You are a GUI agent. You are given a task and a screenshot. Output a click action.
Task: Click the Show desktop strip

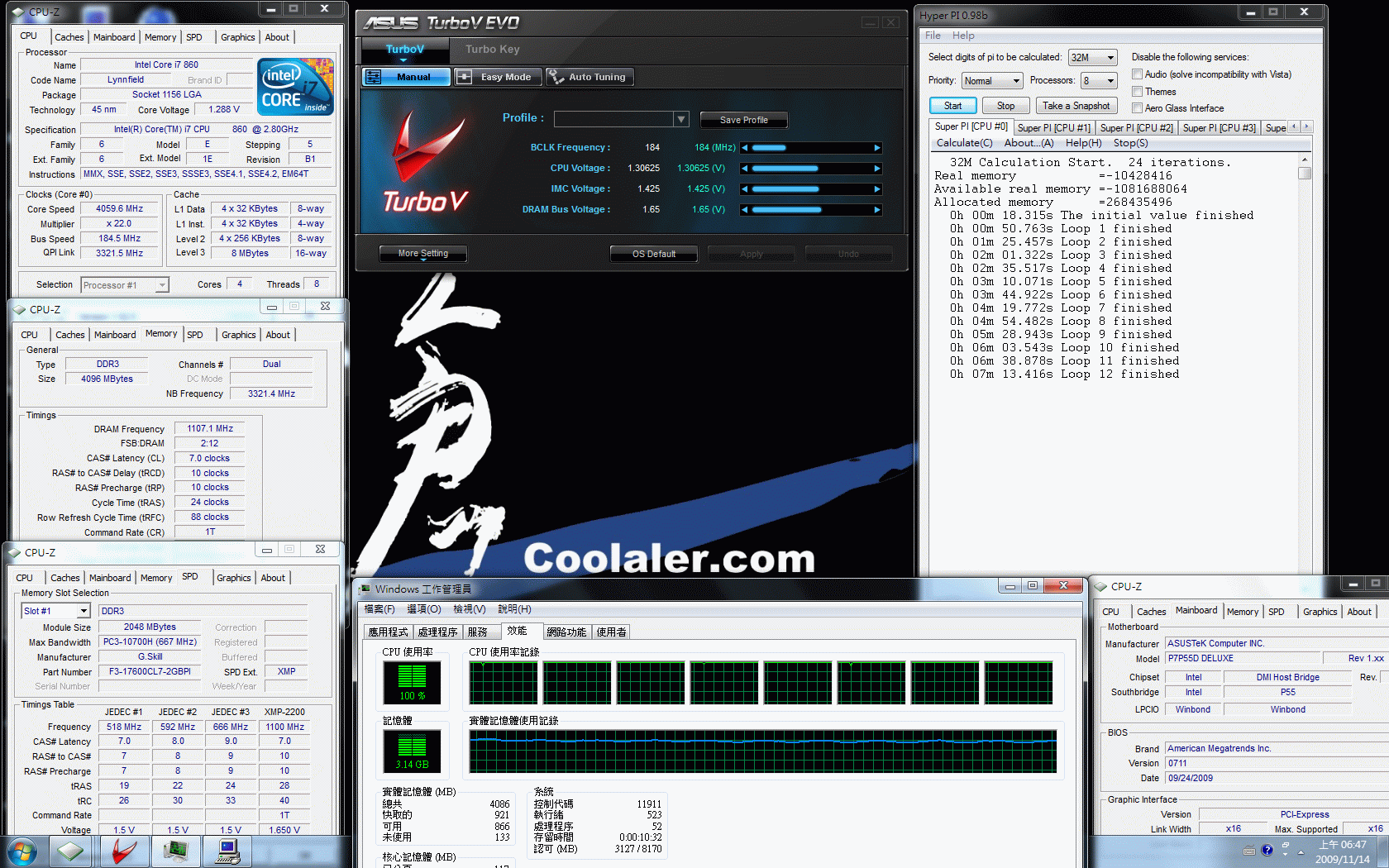pyautogui.click(x=1382, y=852)
